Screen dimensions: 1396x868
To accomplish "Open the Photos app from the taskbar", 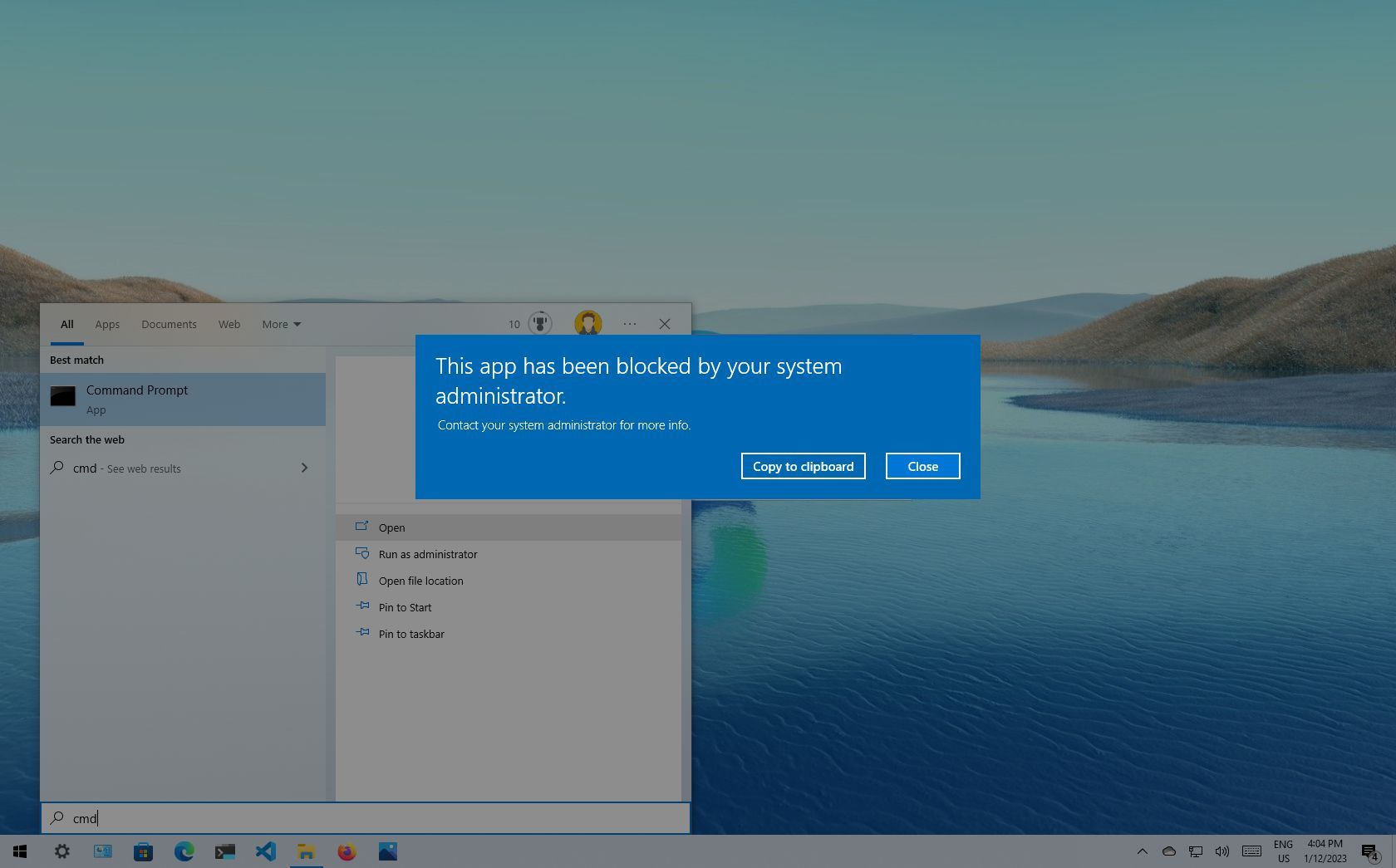I will (387, 851).
